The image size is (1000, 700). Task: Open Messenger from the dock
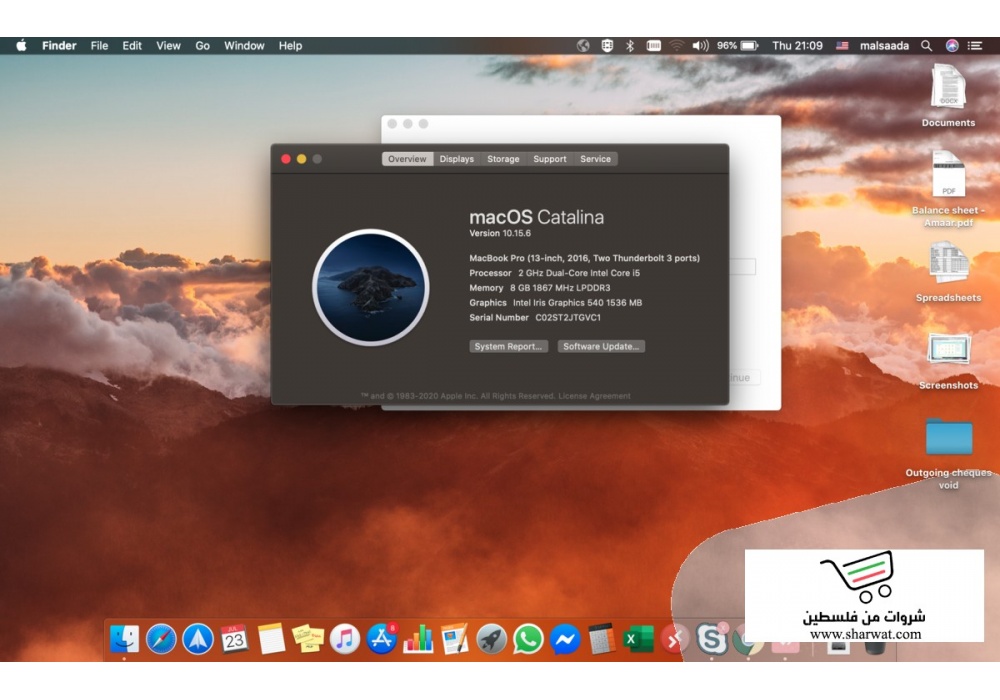pyautogui.click(x=565, y=638)
